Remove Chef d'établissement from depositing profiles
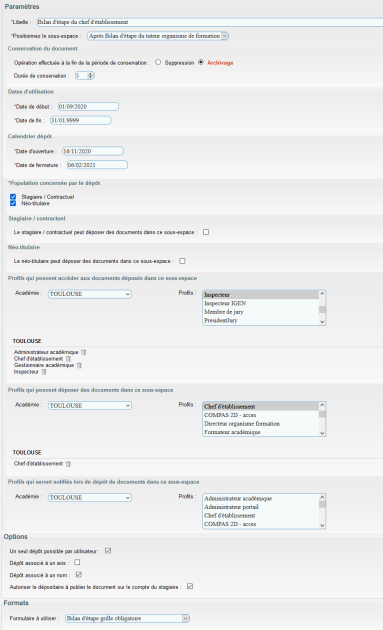 [x=68, y=464]
